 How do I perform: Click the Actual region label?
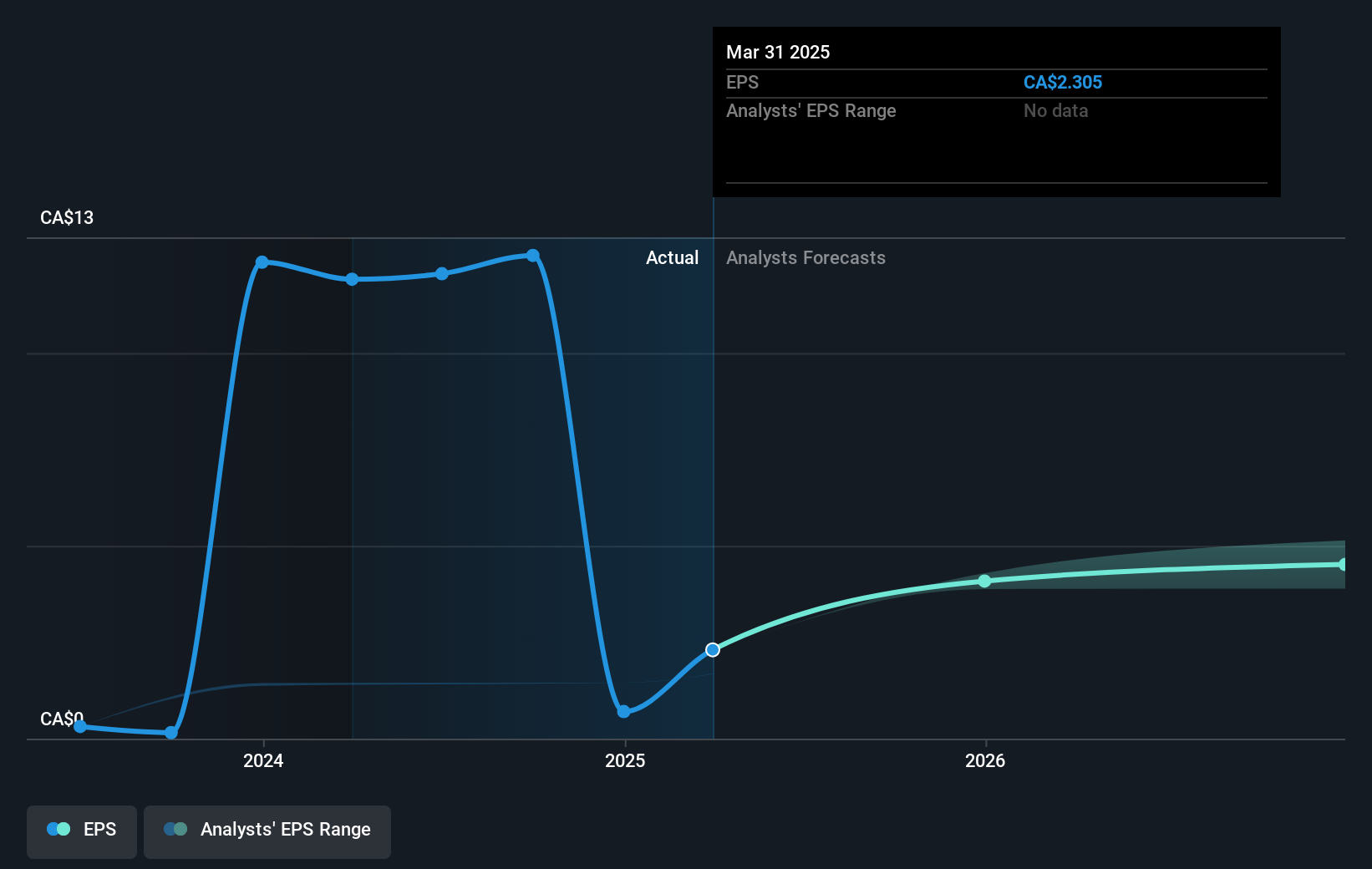(x=672, y=257)
